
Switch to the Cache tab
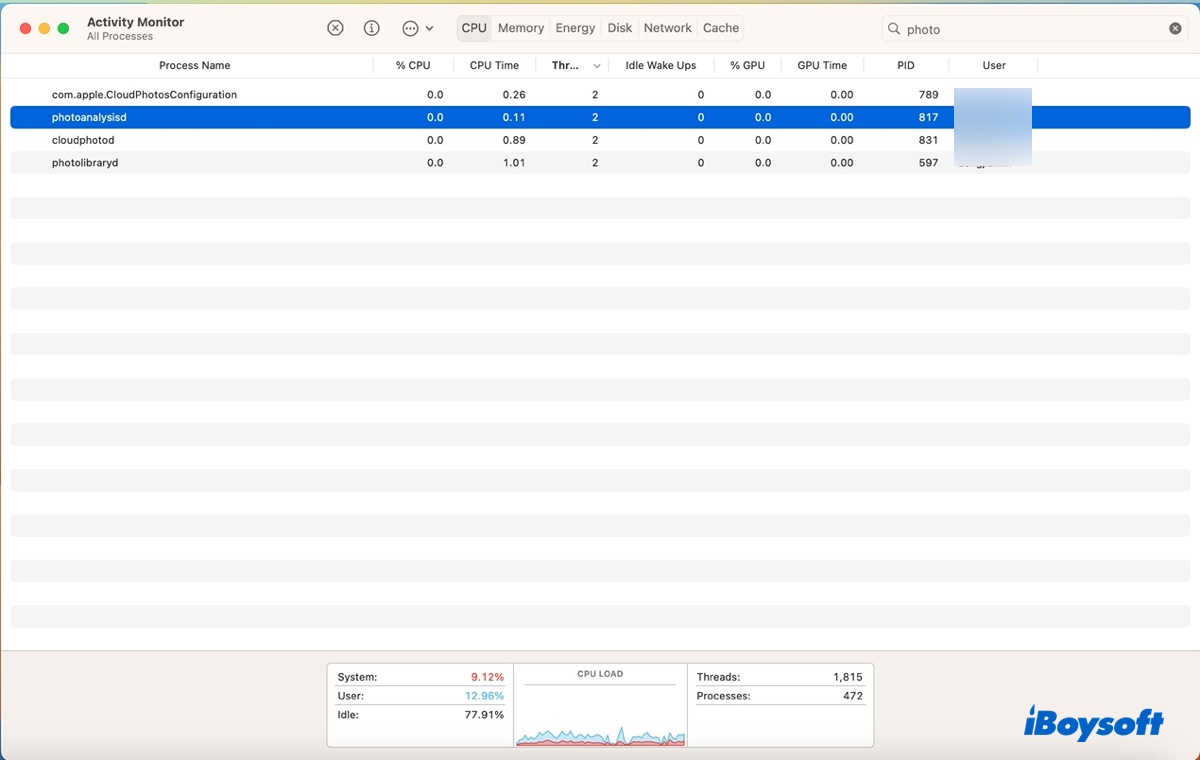coord(721,28)
